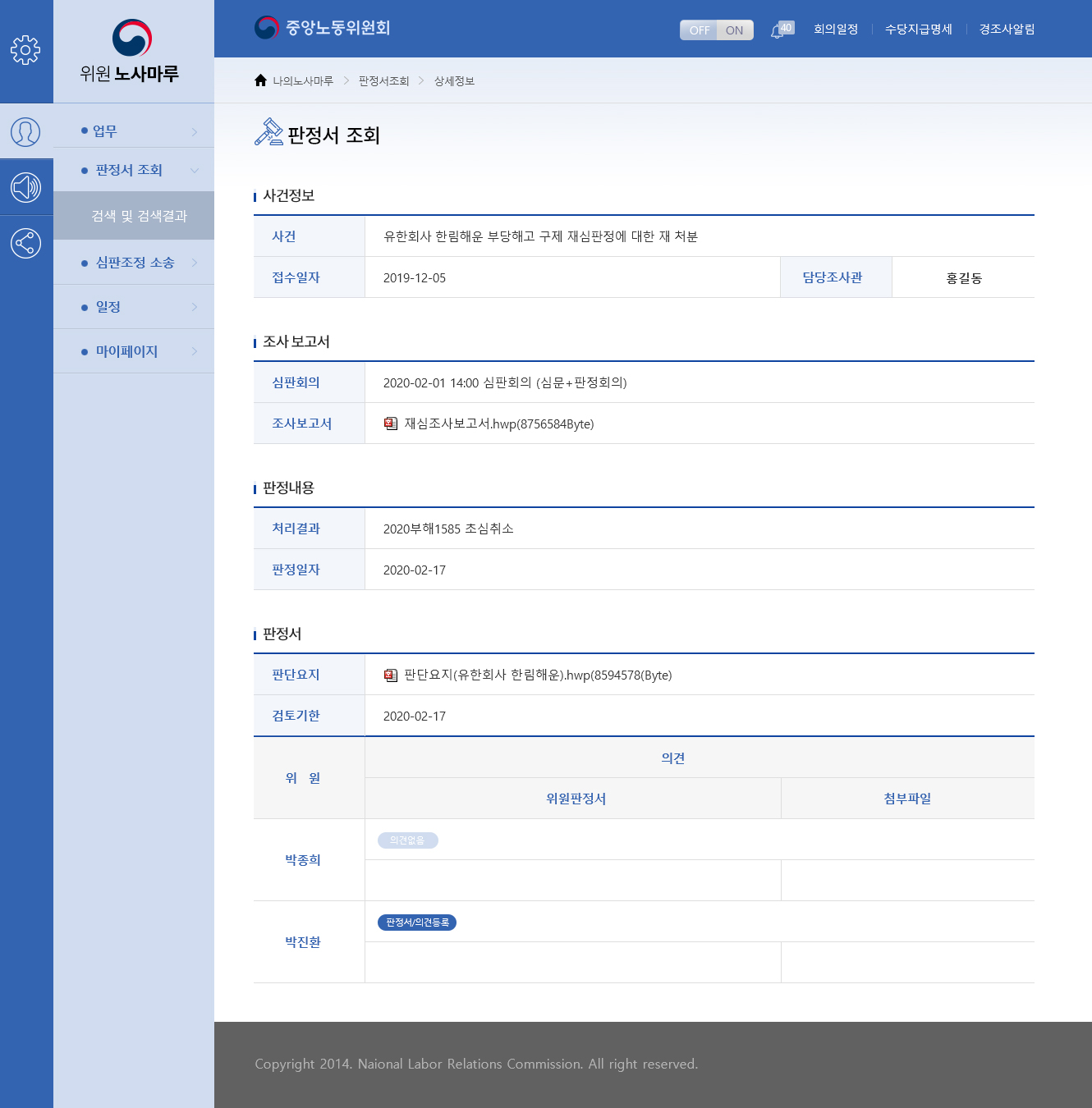Switch the header toggle to ON
The image size is (1092, 1108).
coord(735,30)
